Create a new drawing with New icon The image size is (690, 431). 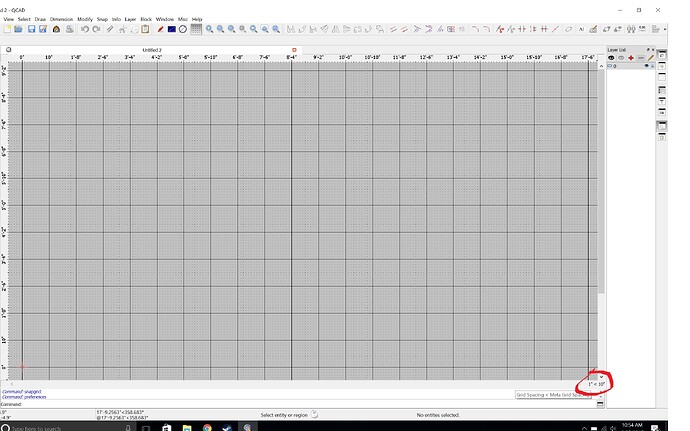pyautogui.click(x=7, y=29)
